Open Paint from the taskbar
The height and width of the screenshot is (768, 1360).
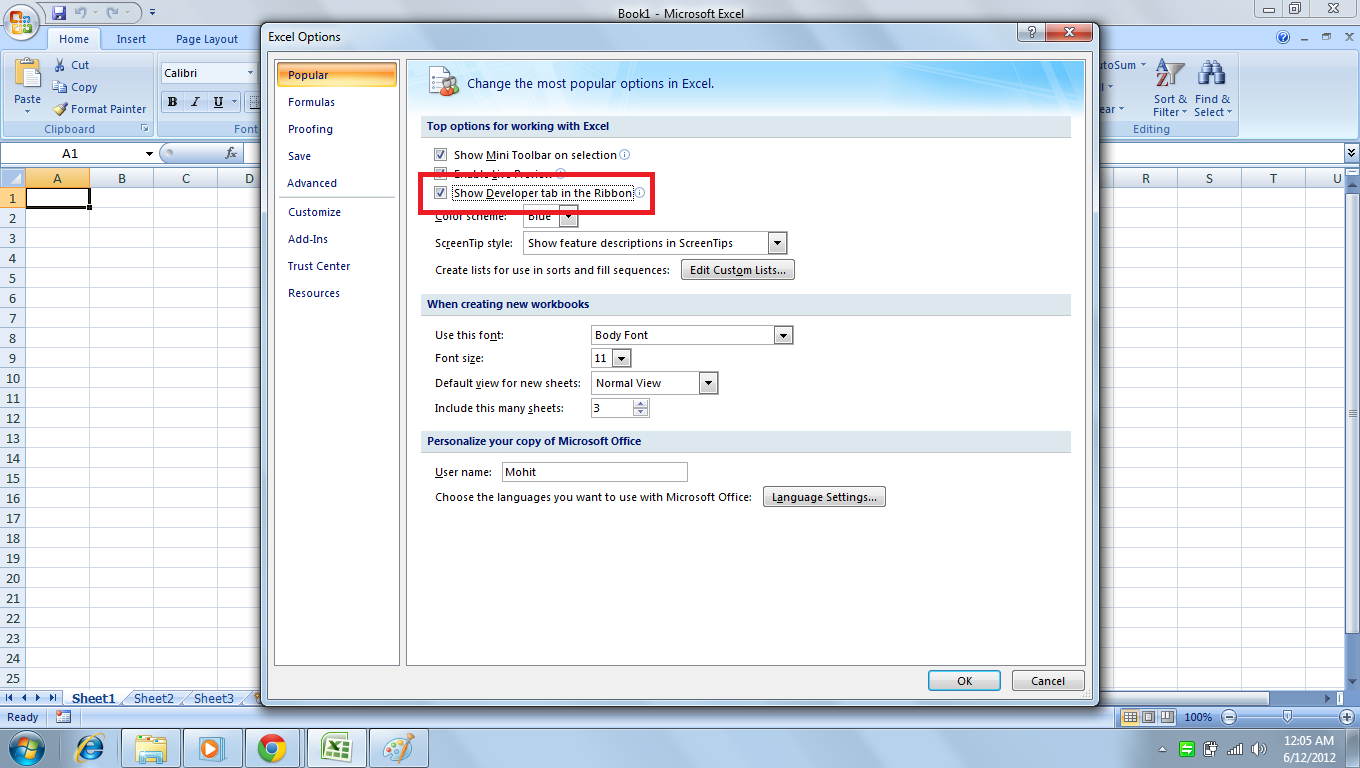click(x=399, y=748)
